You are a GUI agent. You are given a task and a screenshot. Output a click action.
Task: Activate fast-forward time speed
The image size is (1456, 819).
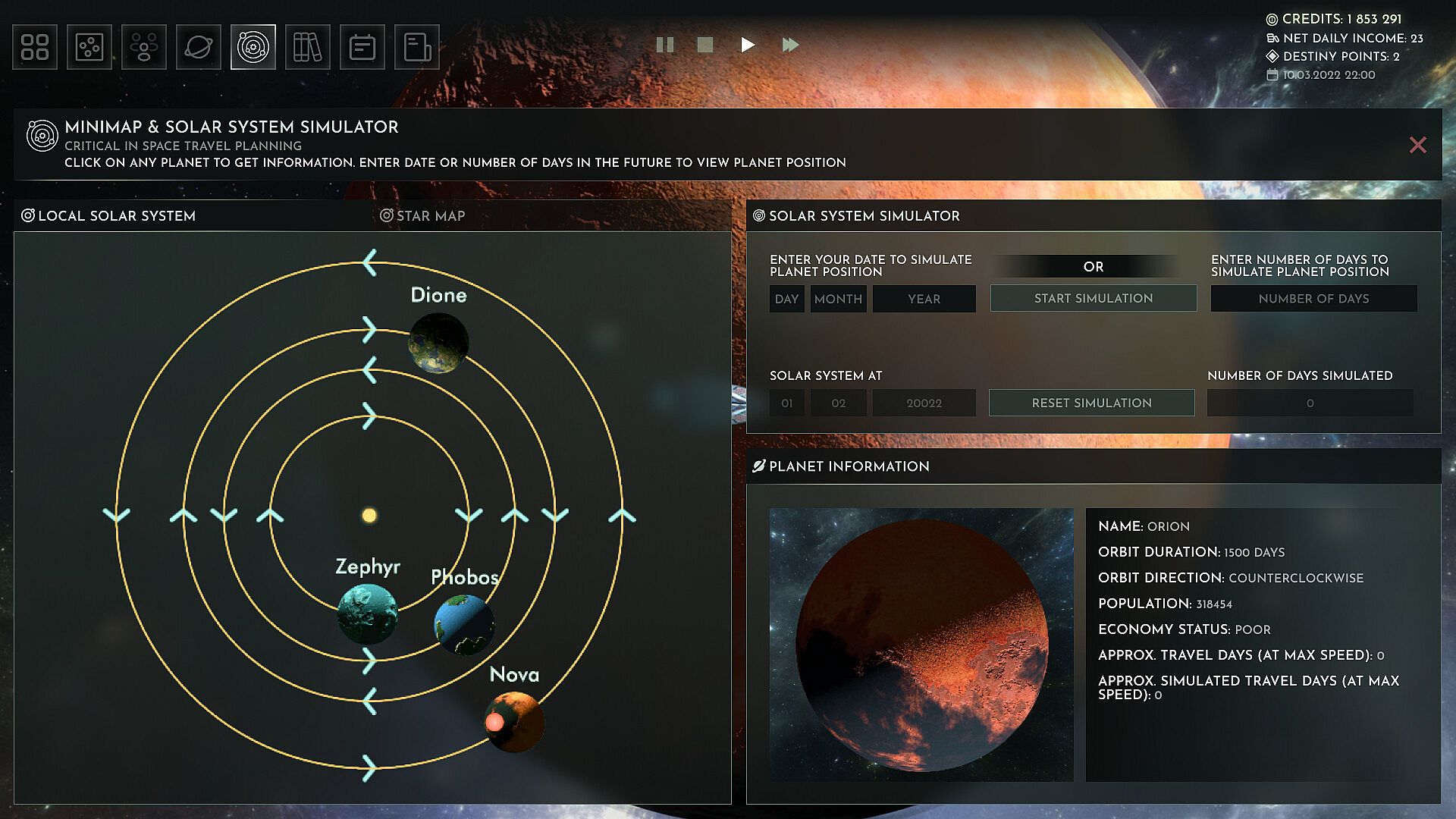click(790, 45)
